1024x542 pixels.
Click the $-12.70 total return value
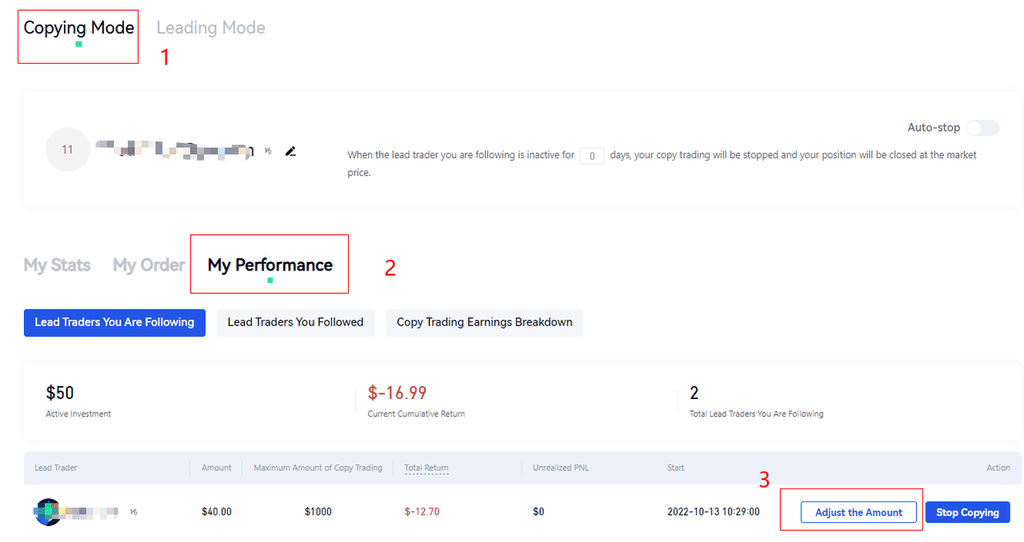coord(422,512)
